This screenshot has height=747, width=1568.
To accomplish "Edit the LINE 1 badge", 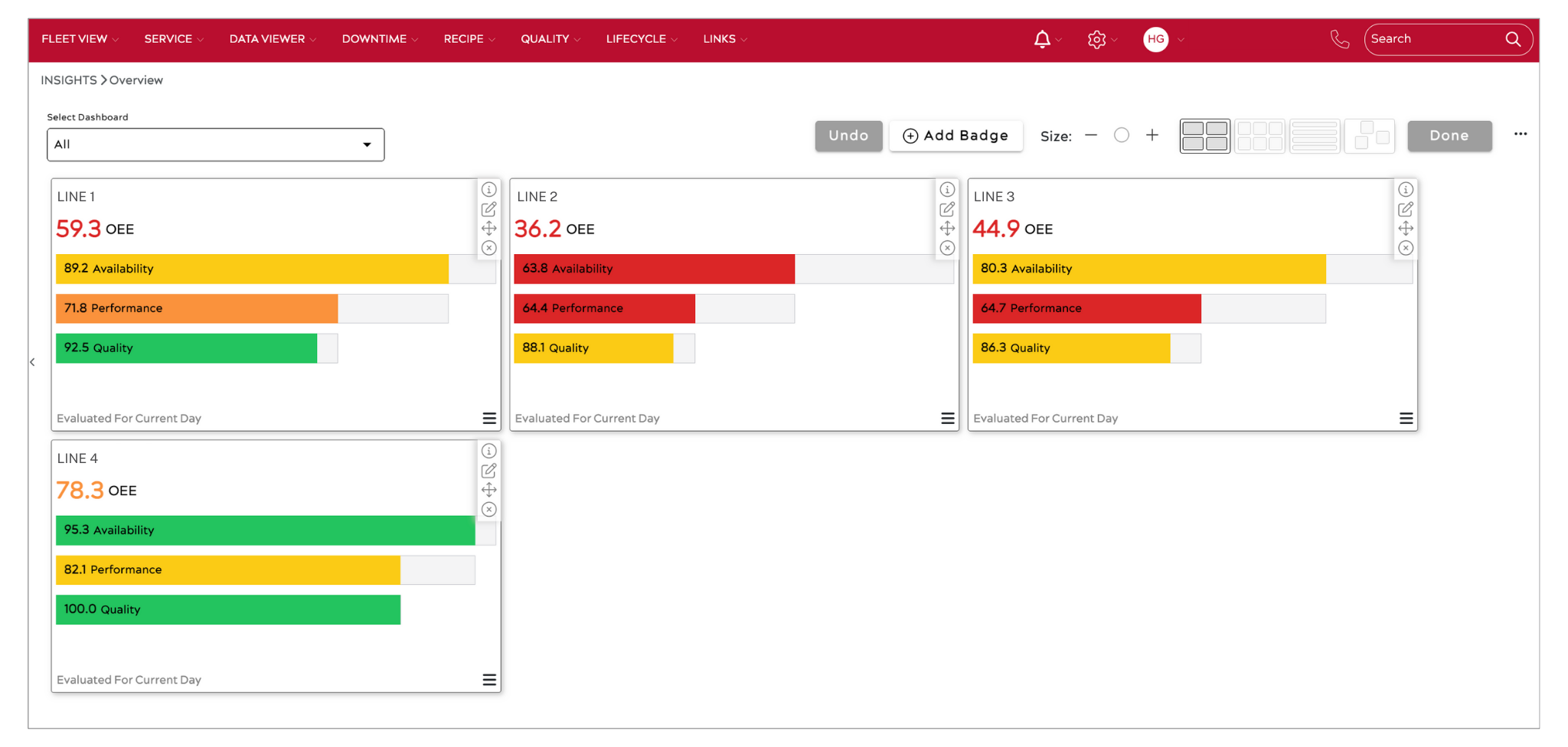I will click(x=489, y=208).
